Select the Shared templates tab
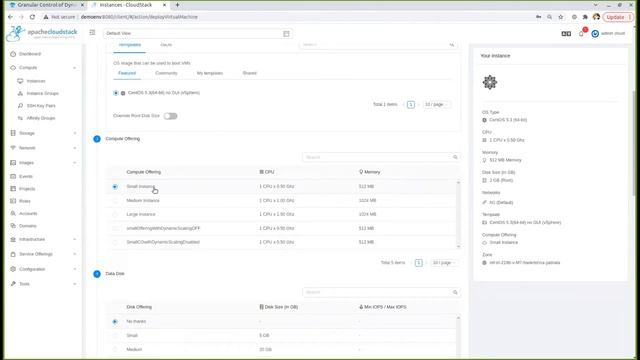Image resolution: width=640 pixels, height=360 pixels. (x=249, y=73)
